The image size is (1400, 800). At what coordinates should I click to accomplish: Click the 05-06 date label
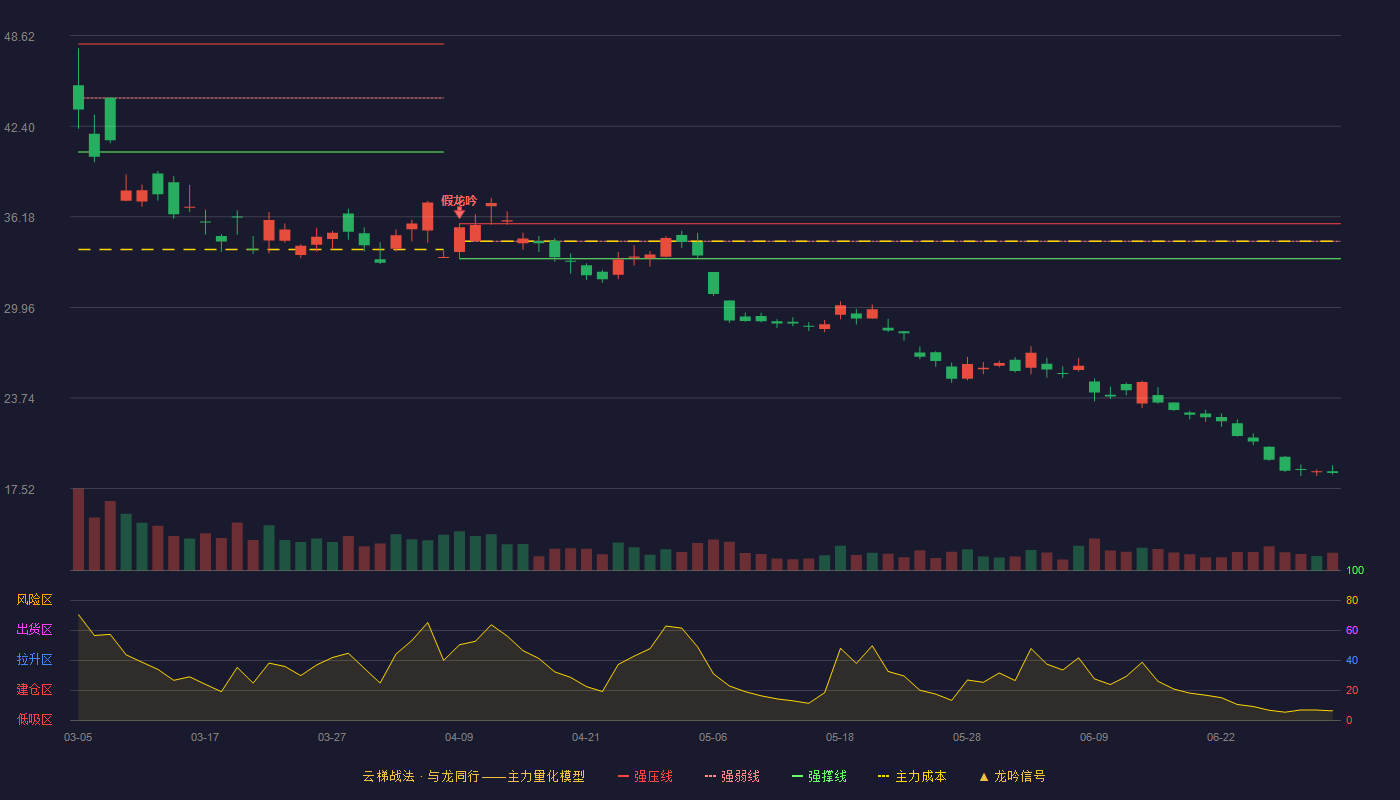coord(713,737)
